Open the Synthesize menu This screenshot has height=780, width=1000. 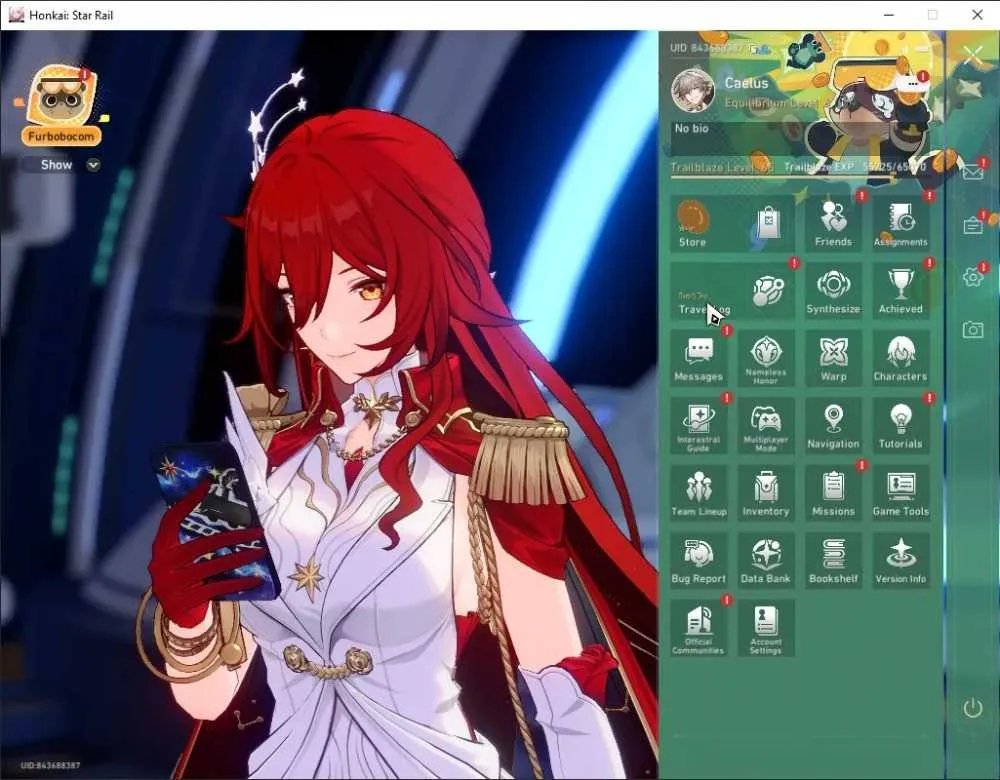click(833, 291)
